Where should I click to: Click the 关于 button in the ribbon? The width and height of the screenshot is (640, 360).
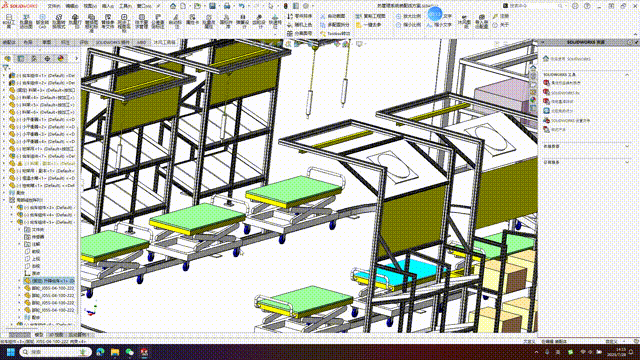pos(501,25)
